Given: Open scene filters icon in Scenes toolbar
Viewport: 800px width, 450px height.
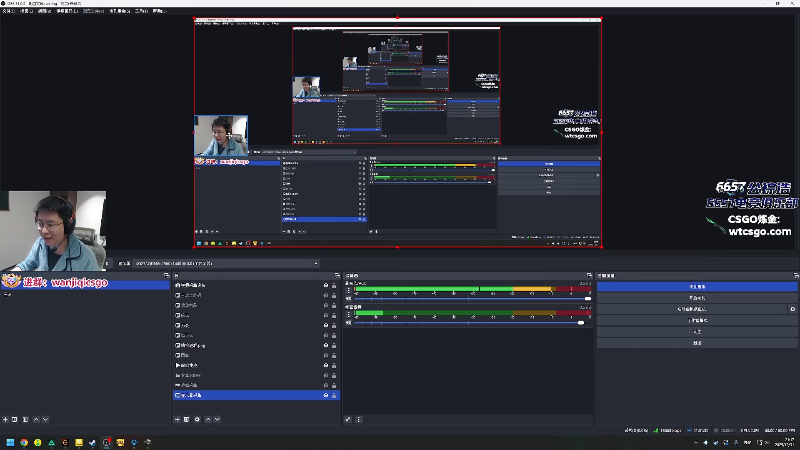Looking at the screenshot, I should 25,419.
